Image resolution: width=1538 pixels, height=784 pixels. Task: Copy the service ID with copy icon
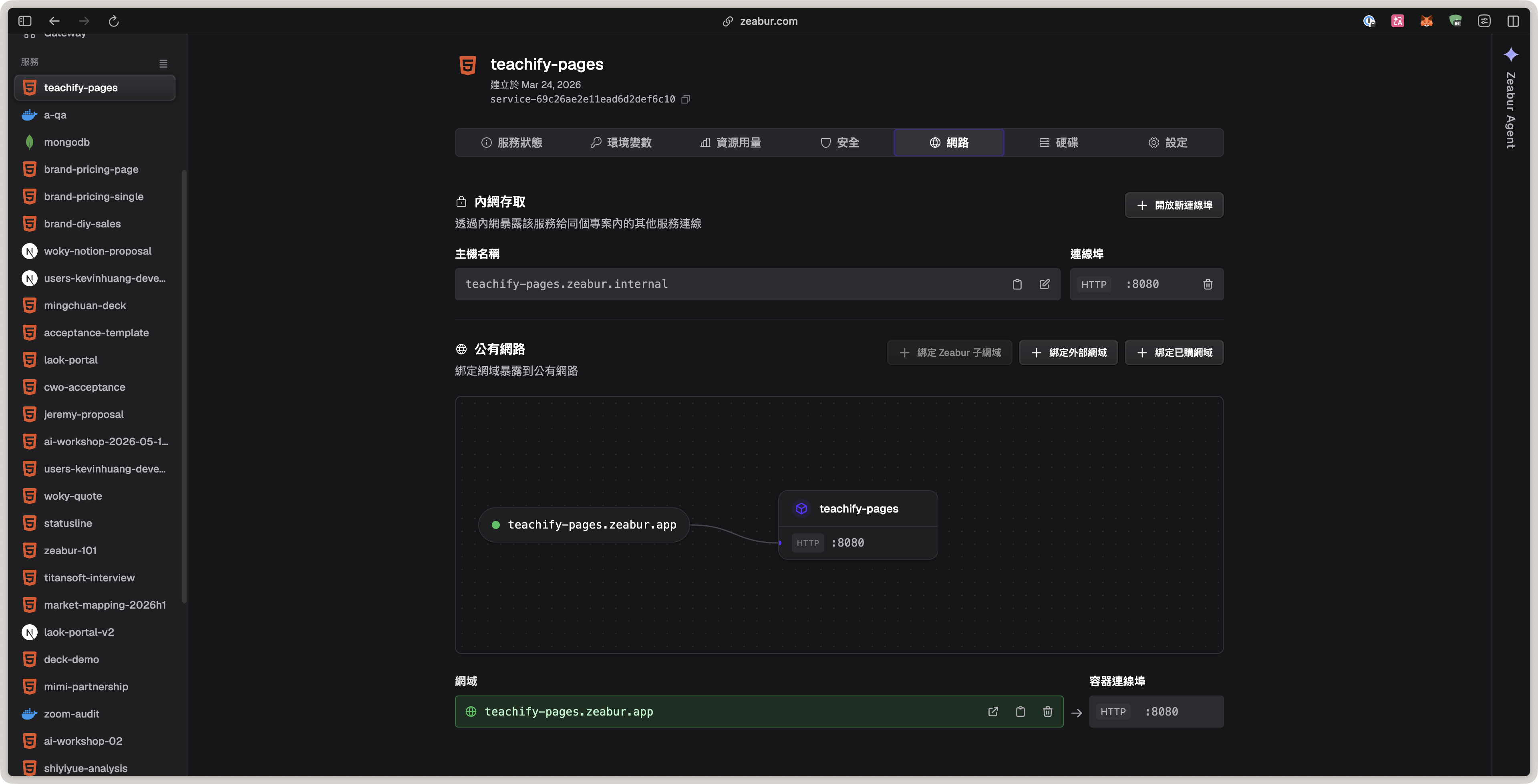(x=686, y=99)
